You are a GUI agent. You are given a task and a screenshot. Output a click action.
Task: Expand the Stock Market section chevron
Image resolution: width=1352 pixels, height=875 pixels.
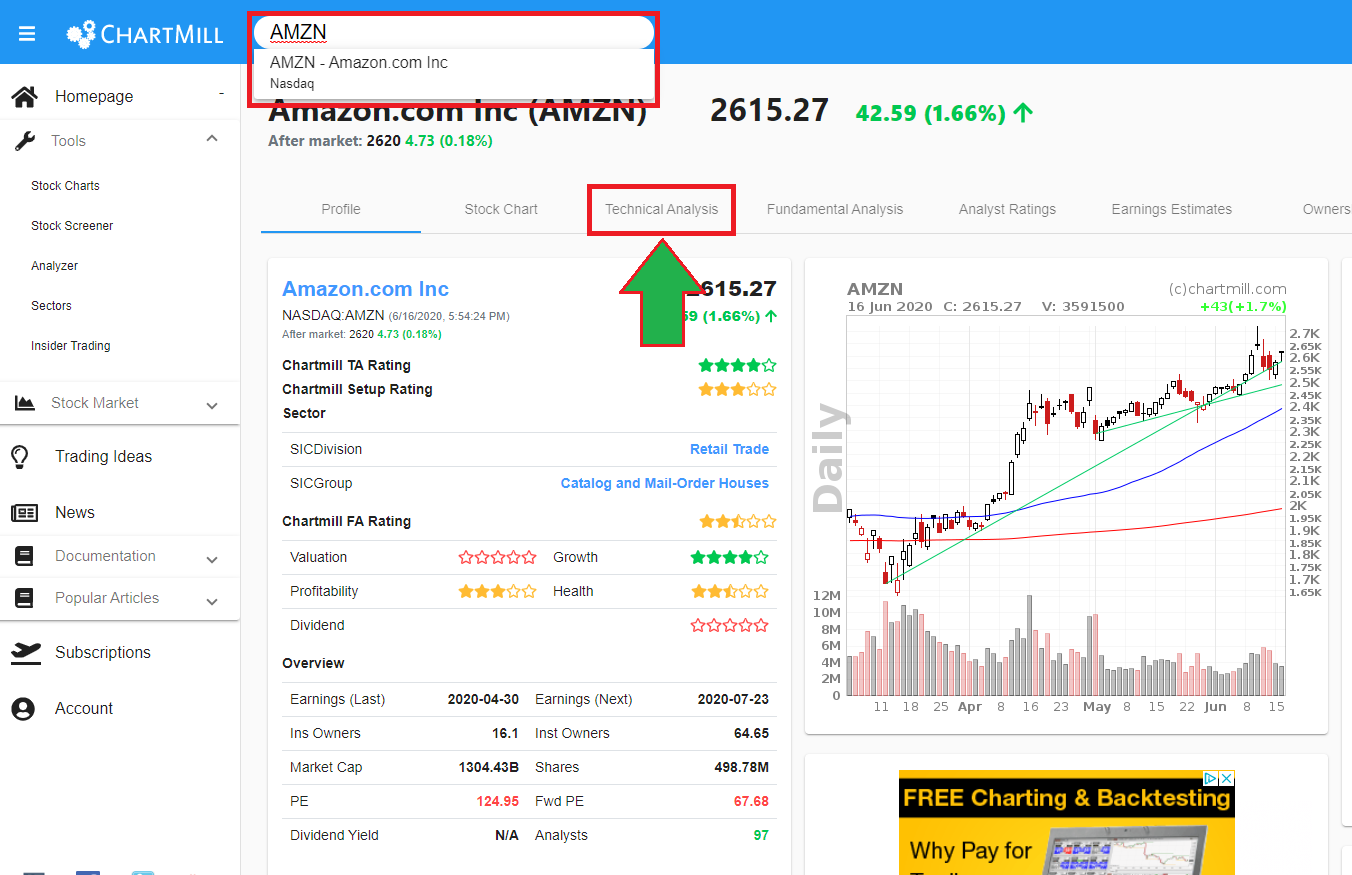tap(212, 405)
